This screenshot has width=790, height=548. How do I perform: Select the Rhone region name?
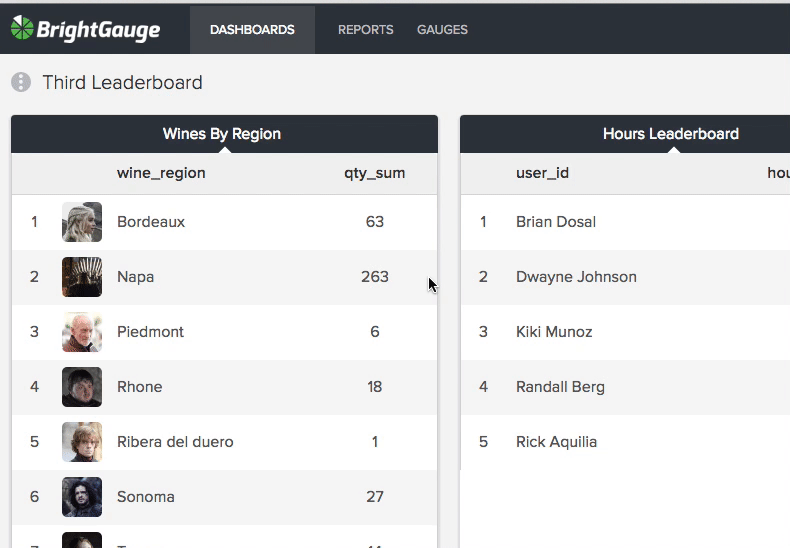pyautogui.click(x=140, y=387)
